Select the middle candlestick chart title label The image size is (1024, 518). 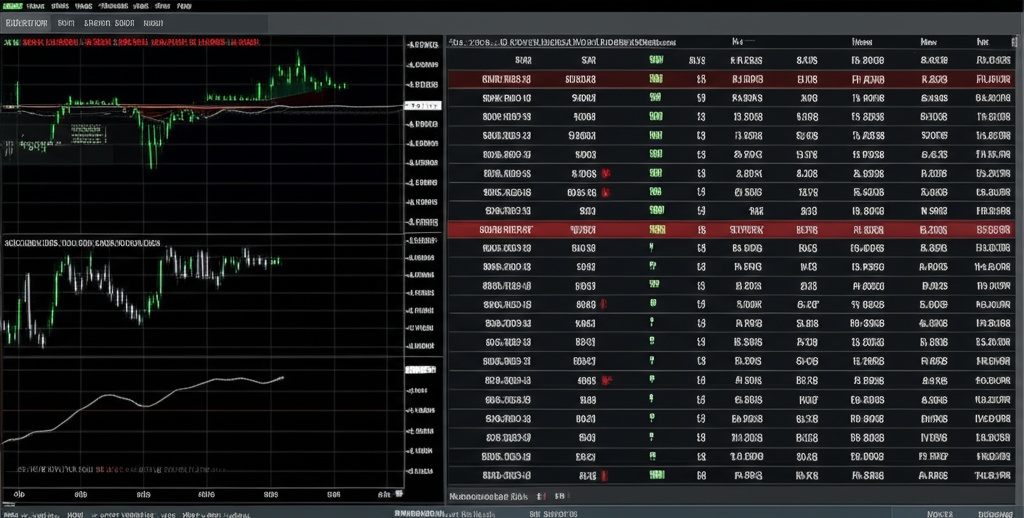click(x=82, y=243)
